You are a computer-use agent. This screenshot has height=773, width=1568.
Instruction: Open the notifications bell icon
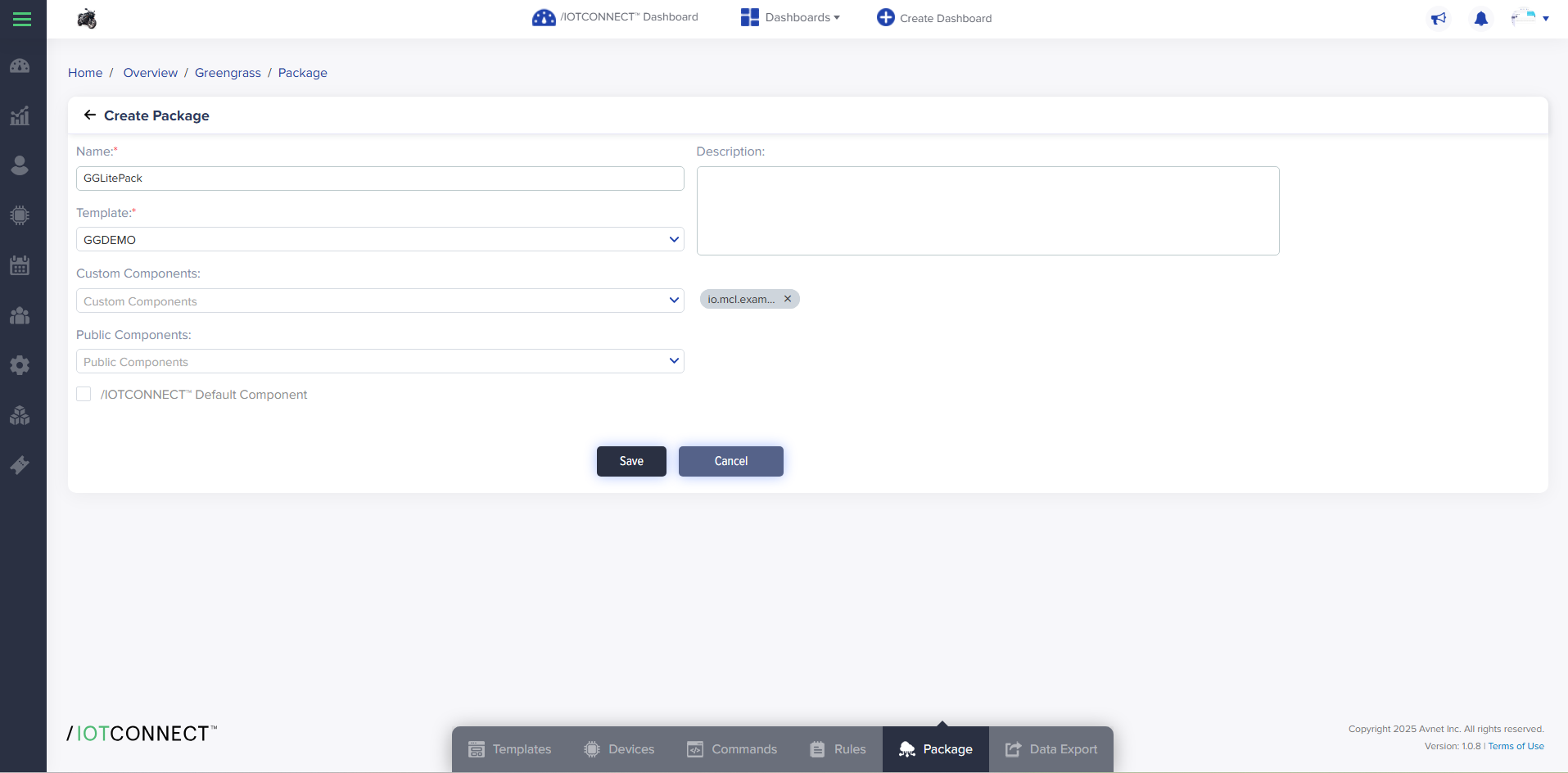point(1481,18)
